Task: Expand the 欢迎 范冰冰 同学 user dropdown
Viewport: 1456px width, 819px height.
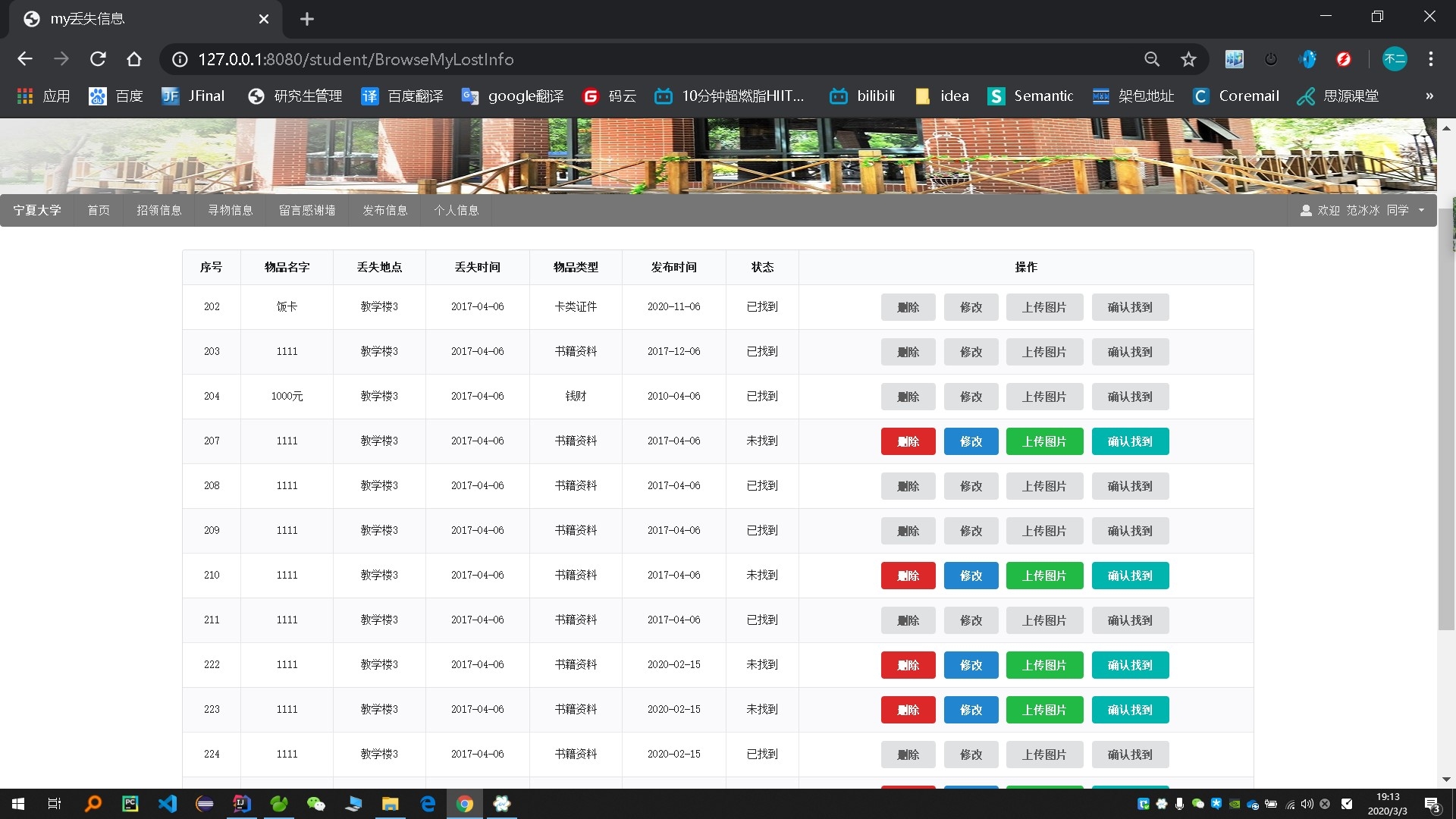Action: point(1363,210)
